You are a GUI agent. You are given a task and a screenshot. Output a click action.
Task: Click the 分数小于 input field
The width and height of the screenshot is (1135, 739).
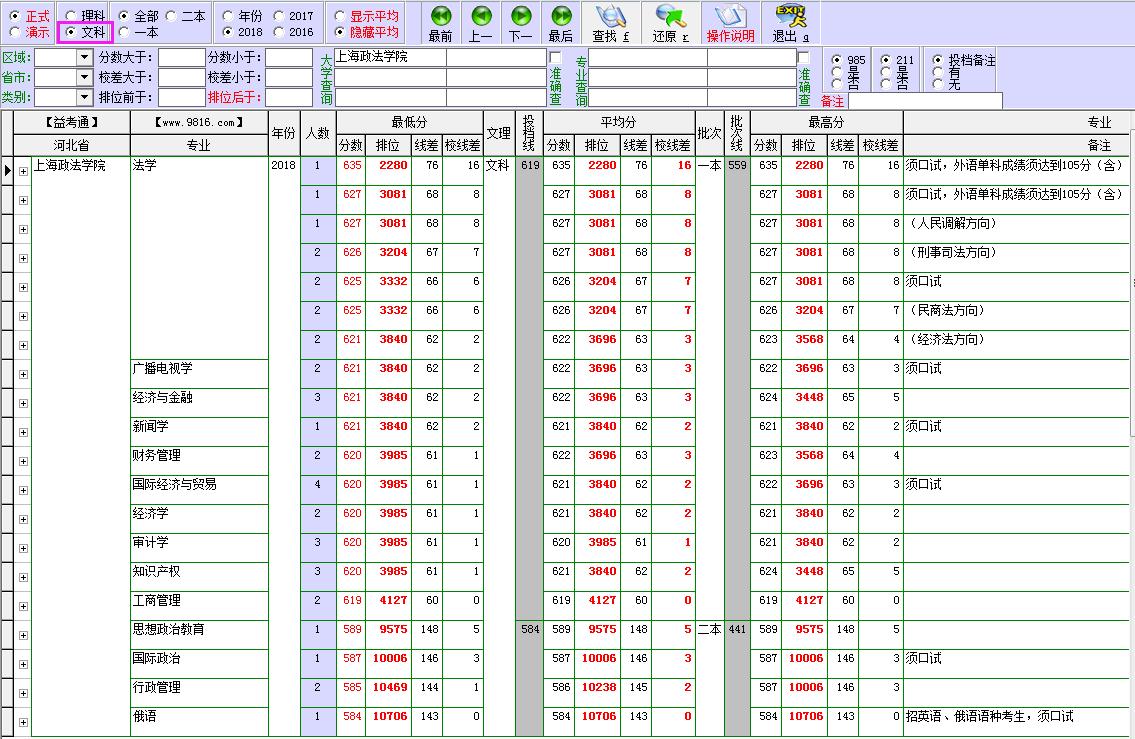(x=289, y=57)
